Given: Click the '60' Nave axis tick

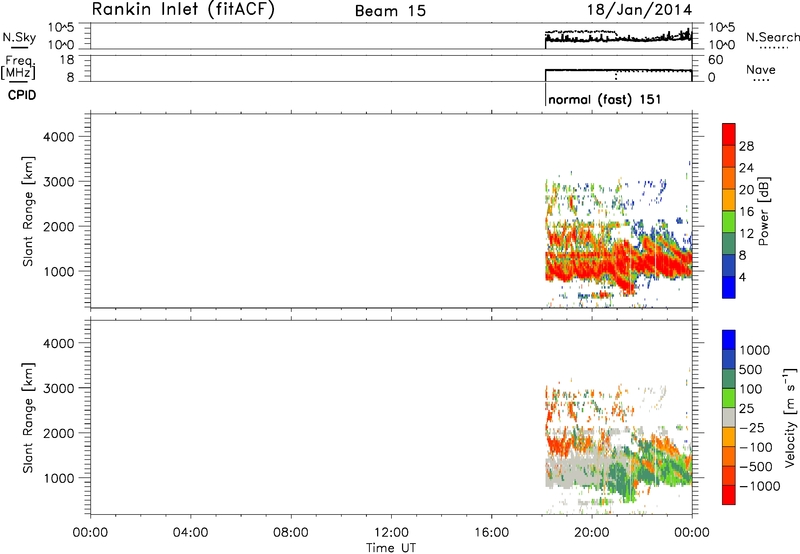Looking at the screenshot, I should (715, 60).
